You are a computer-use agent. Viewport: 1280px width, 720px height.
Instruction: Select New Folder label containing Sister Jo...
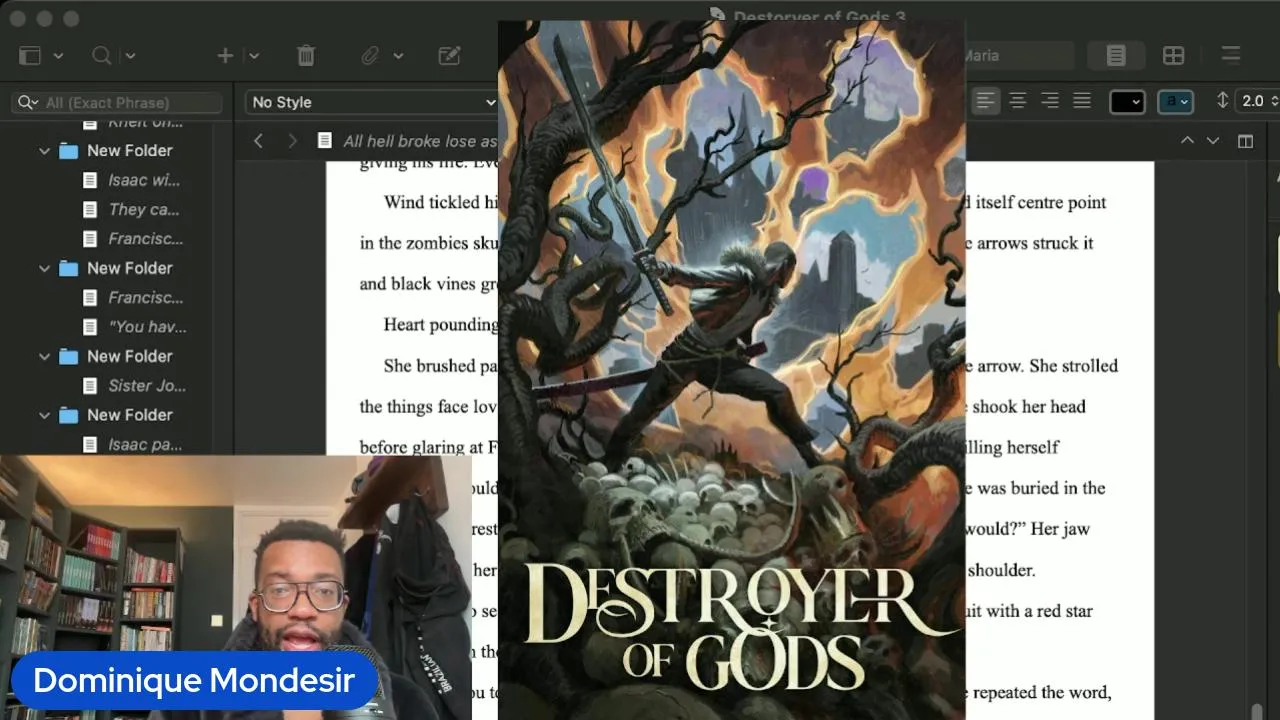tap(130, 356)
